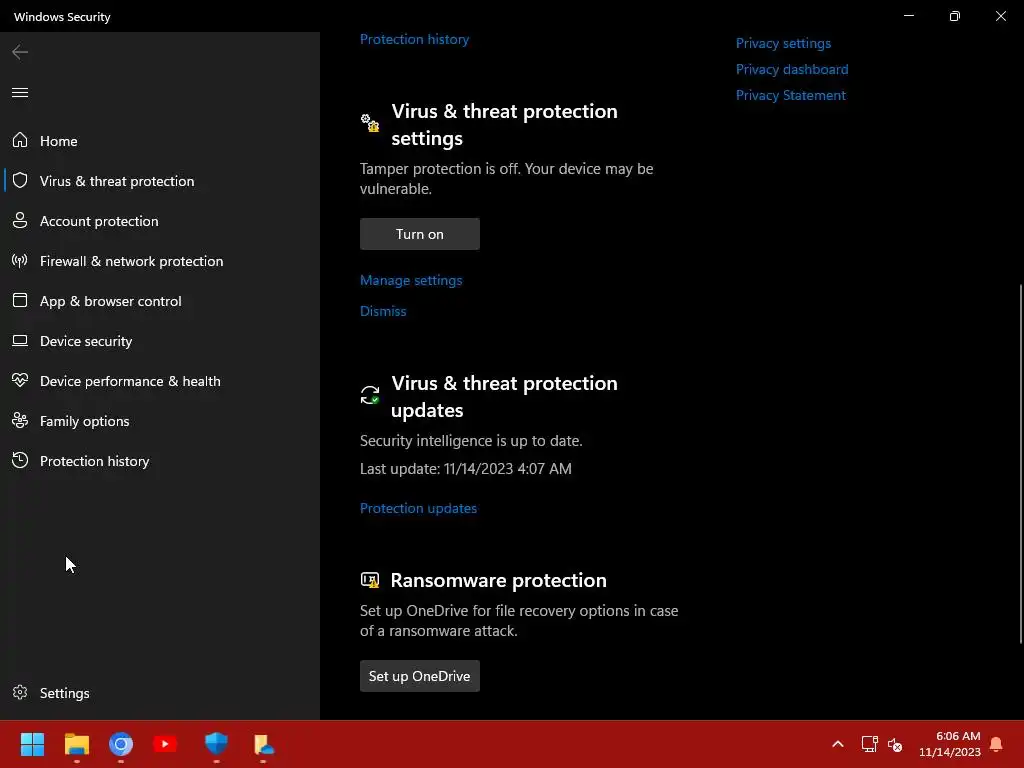This screenshot has width=1024, height=768.
Task: Open Firewall & network protection
Action: click(x=160, y=261)
